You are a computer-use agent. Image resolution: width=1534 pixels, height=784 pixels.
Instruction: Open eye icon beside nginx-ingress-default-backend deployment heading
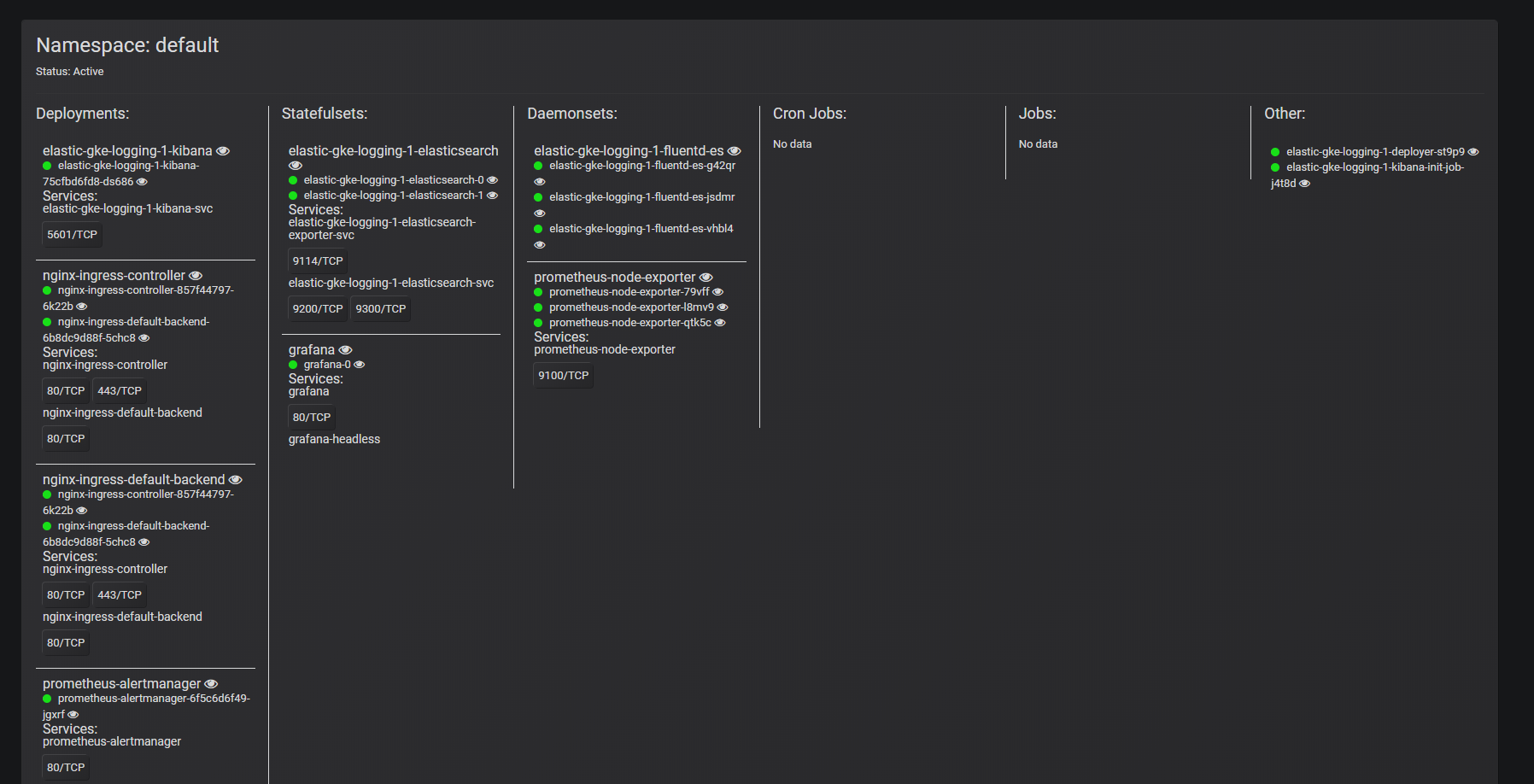pos(236,480)
